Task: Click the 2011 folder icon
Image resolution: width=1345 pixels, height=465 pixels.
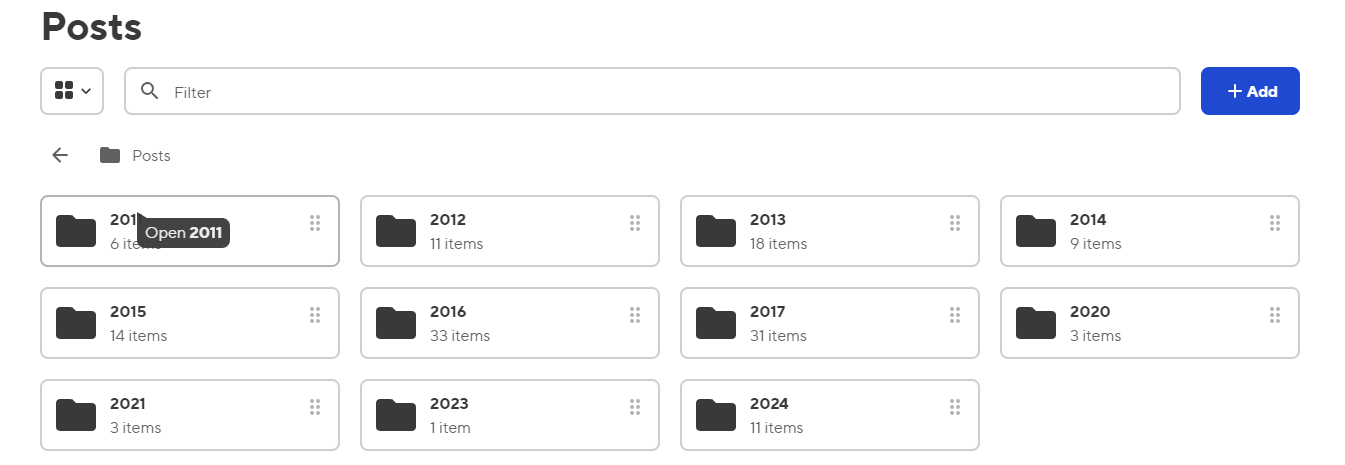Action: [76, 231]
